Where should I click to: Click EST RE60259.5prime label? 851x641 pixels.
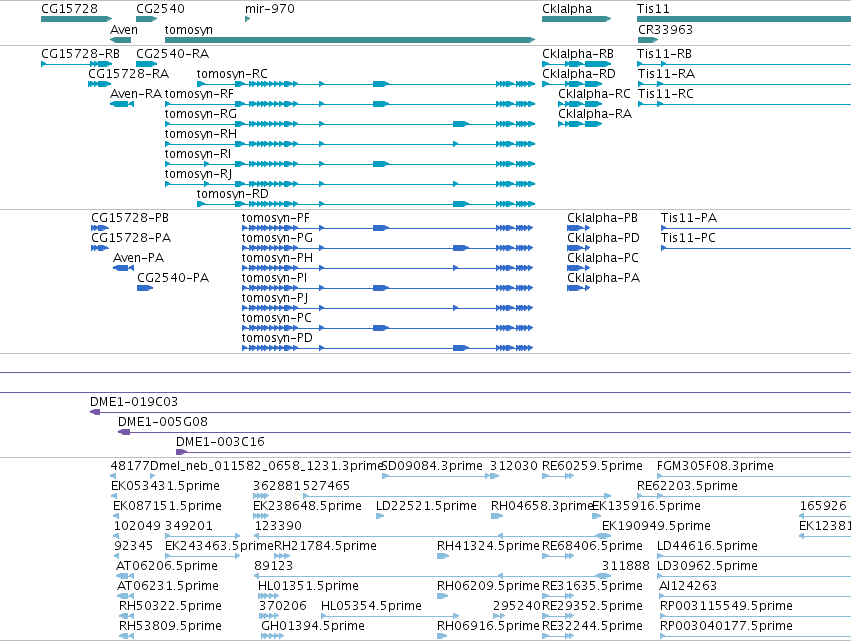[x=592, y=466]
